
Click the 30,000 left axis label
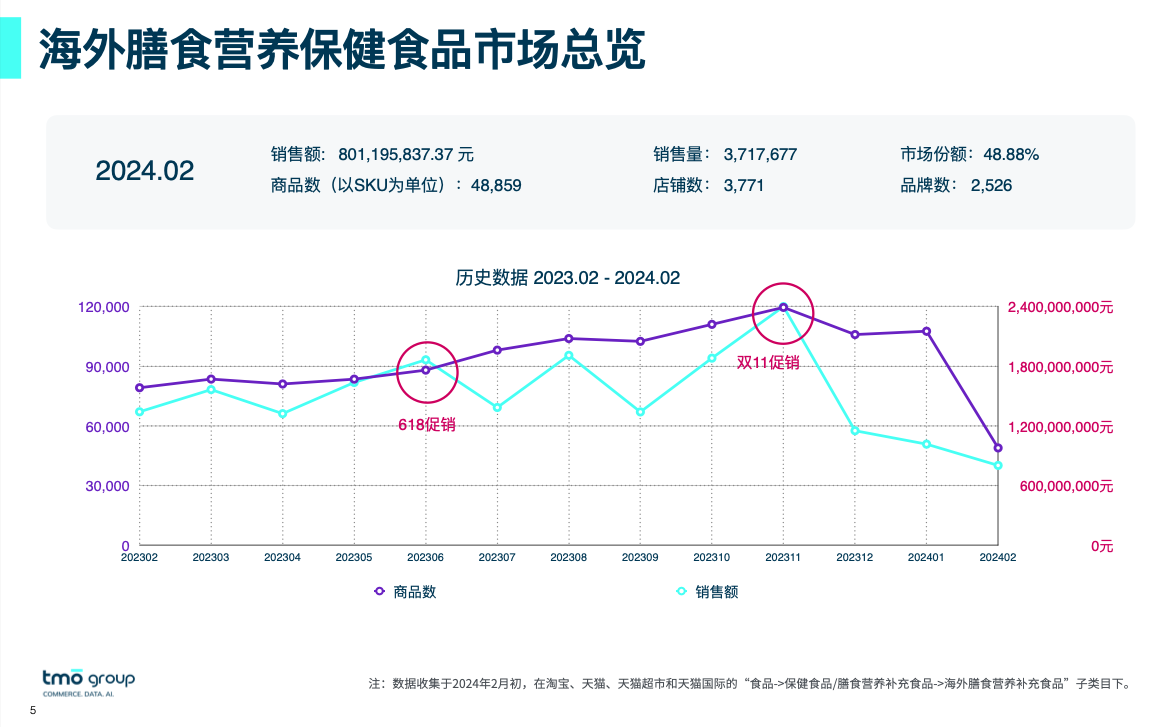[x=107, y=486]
